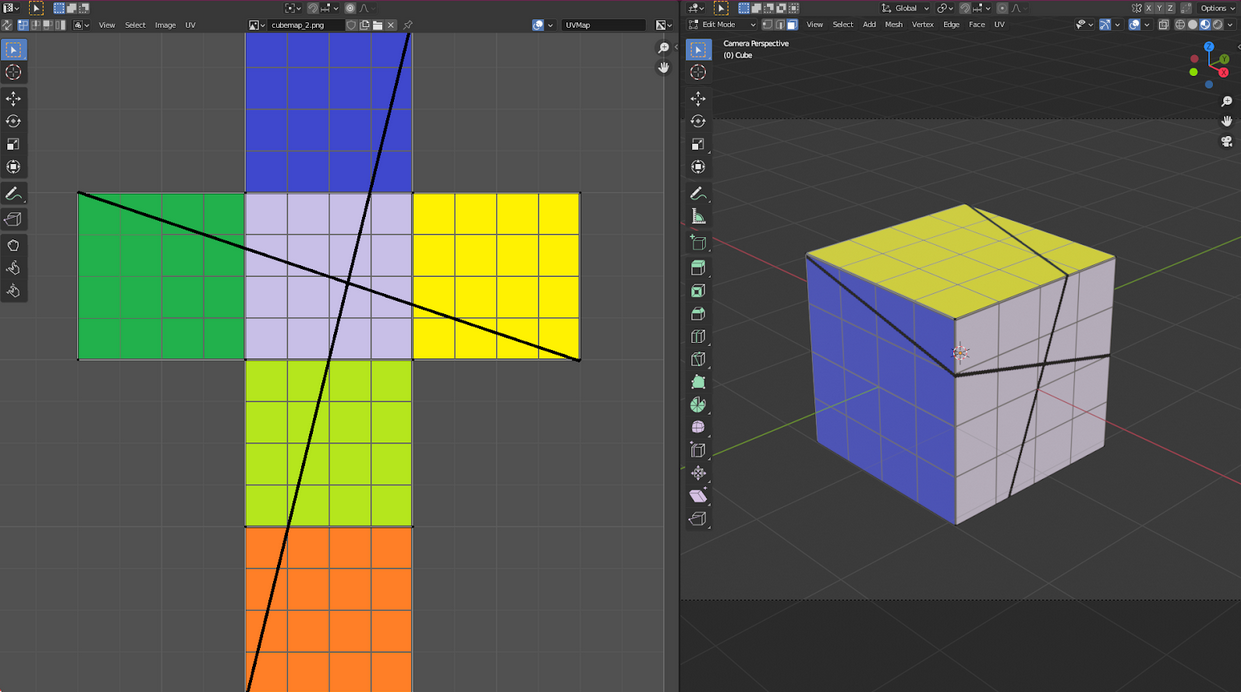Select the Knife tool in the viewport toolbar
Viewport: 1241px width, 692px height.
(x=698, y=359)
